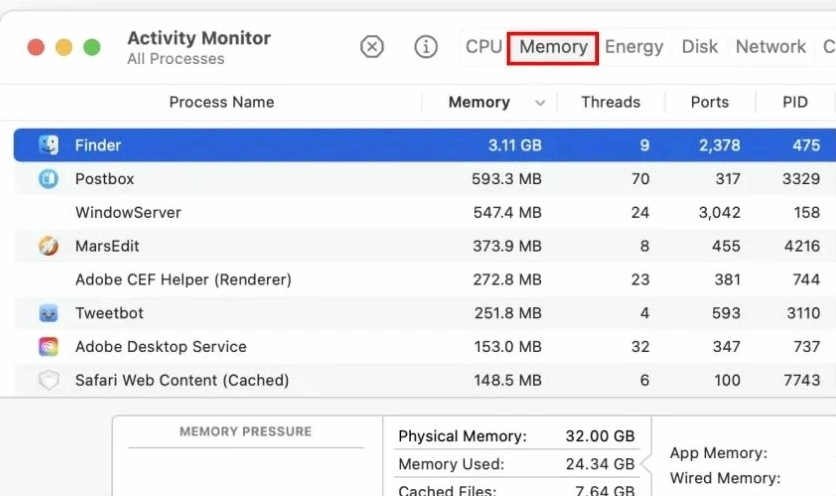This screenshot has height=496, width=836.
Task: Click the 547.4 MB memory value
Action: click(x=507, y=212)
